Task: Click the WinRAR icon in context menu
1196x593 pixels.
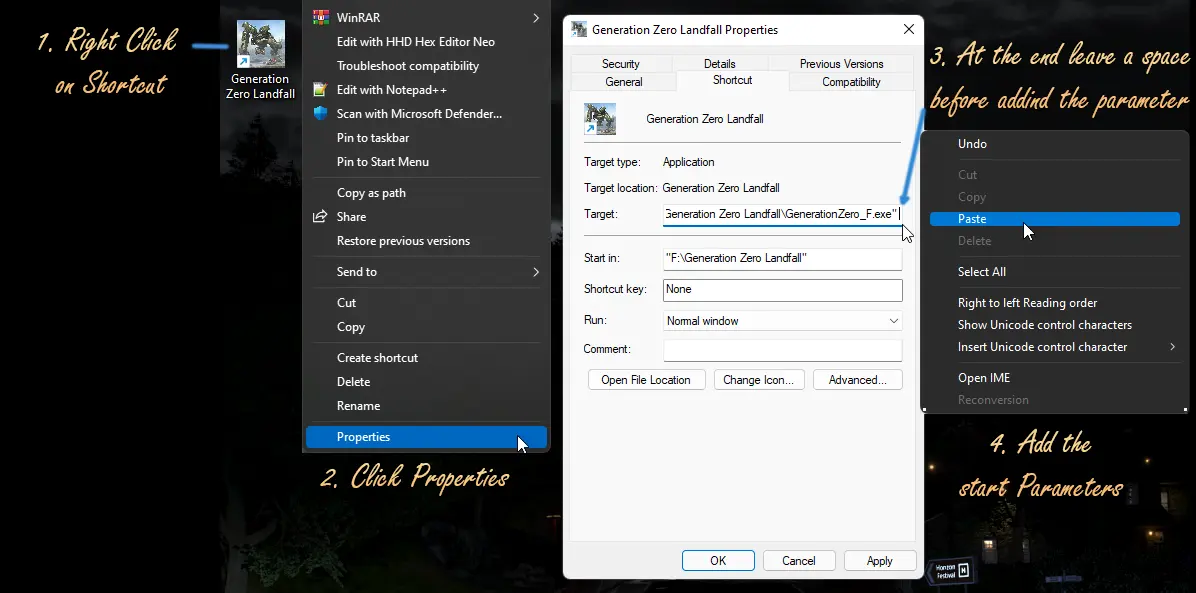Action: click(321, 17)
